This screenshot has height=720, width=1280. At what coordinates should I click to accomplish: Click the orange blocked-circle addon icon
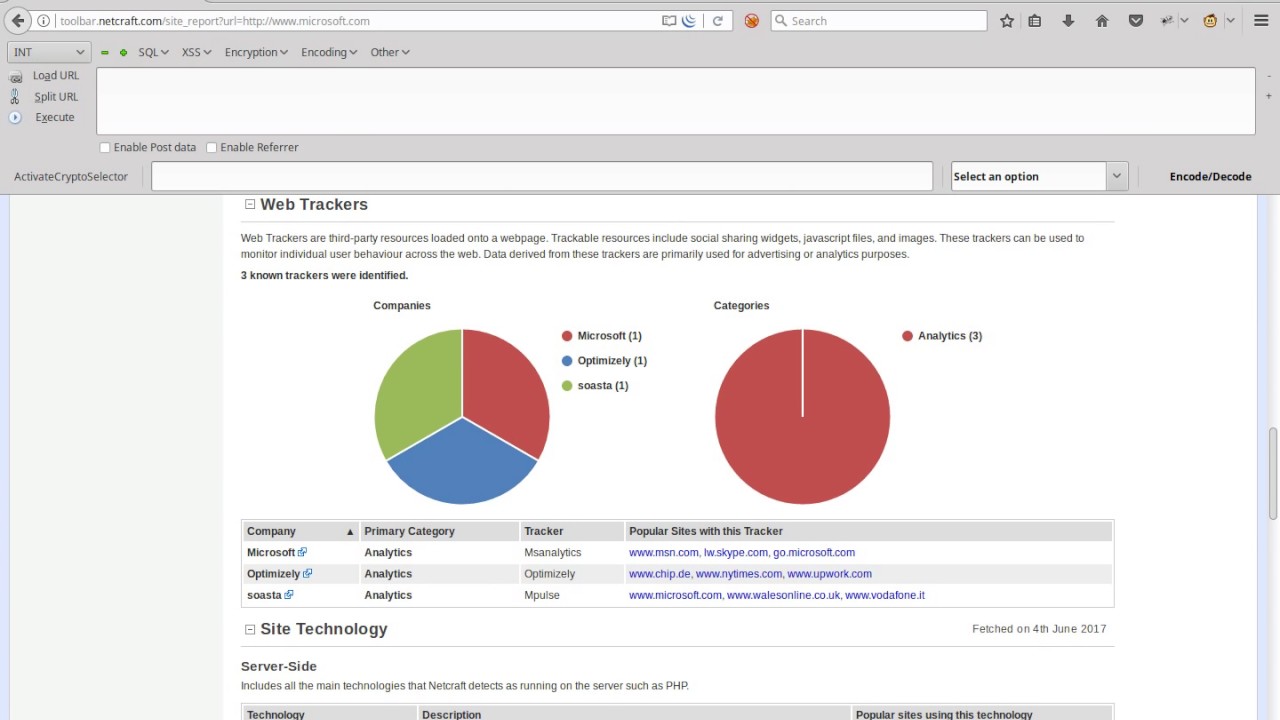(x=751, y=21)
